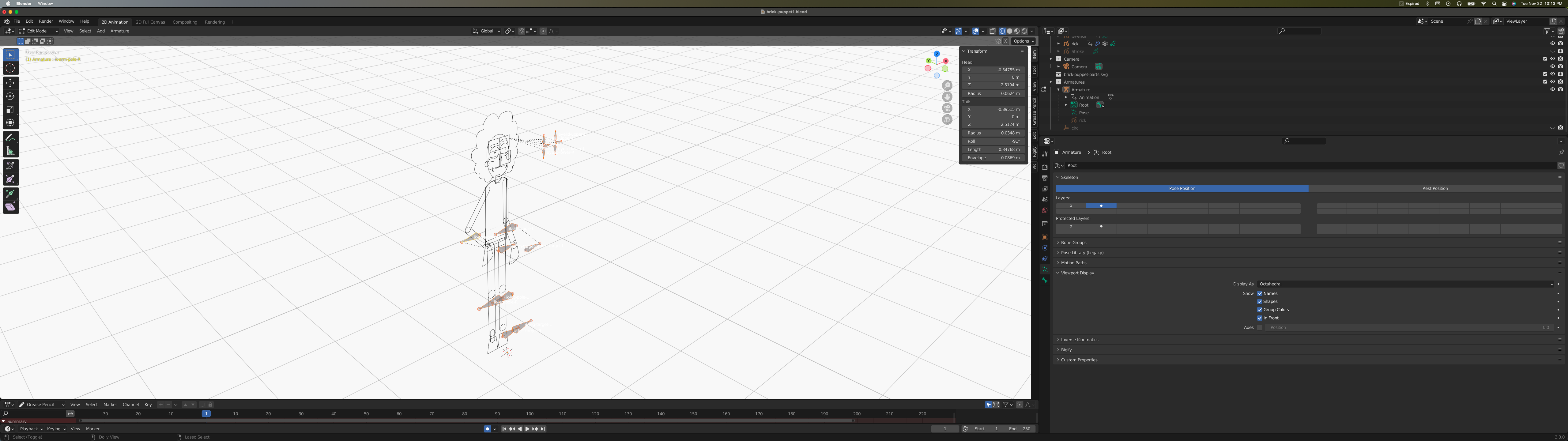Uncheck the In Front checkbox
The height and width of the screenshot is (441, 1568).
click(1259, 318)
